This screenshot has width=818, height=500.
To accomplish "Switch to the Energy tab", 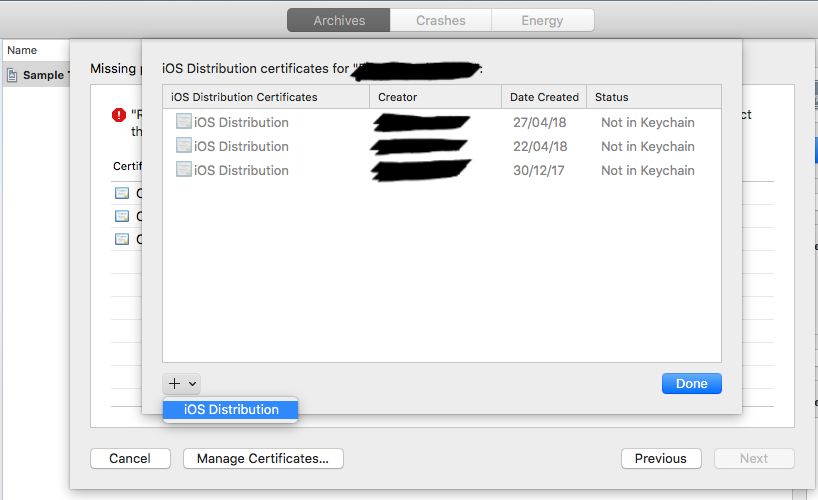I will click(x=542, y=20).
